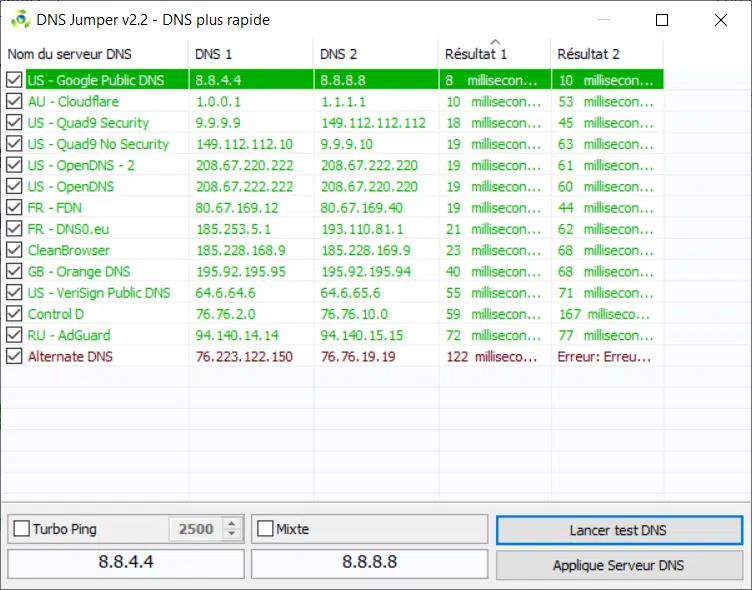Click the DNS Jumper app icon in title bar

tap(20, 20)
